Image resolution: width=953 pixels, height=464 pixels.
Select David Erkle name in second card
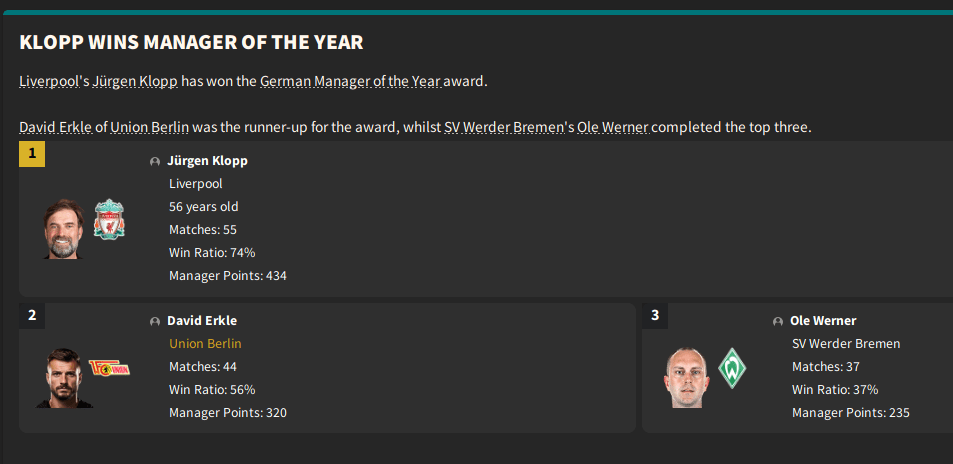(202, 321)
